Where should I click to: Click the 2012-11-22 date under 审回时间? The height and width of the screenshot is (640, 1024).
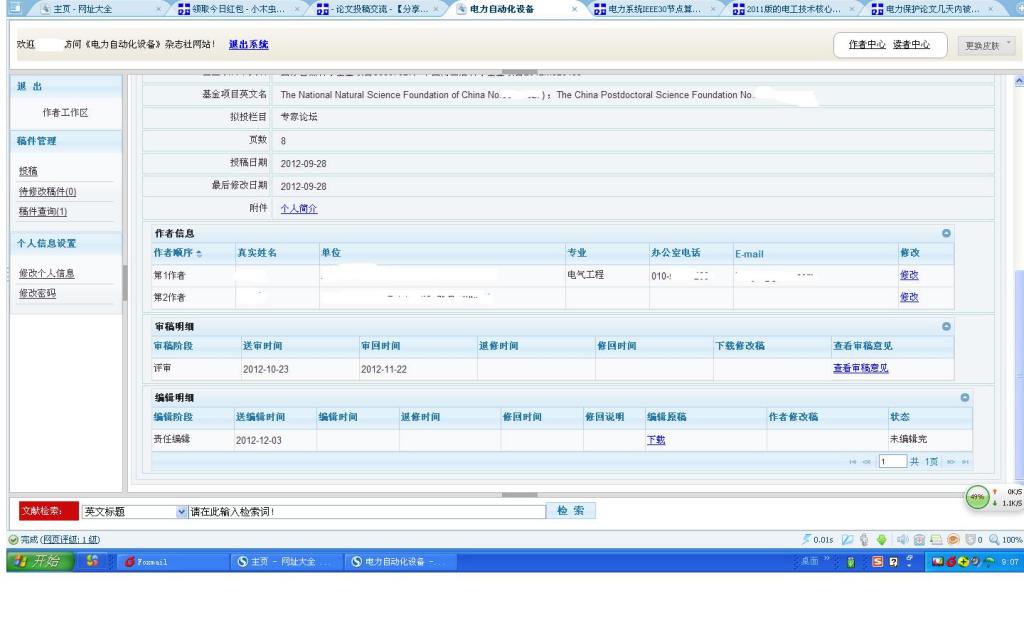pyautogui.click(x=384, y=370)
